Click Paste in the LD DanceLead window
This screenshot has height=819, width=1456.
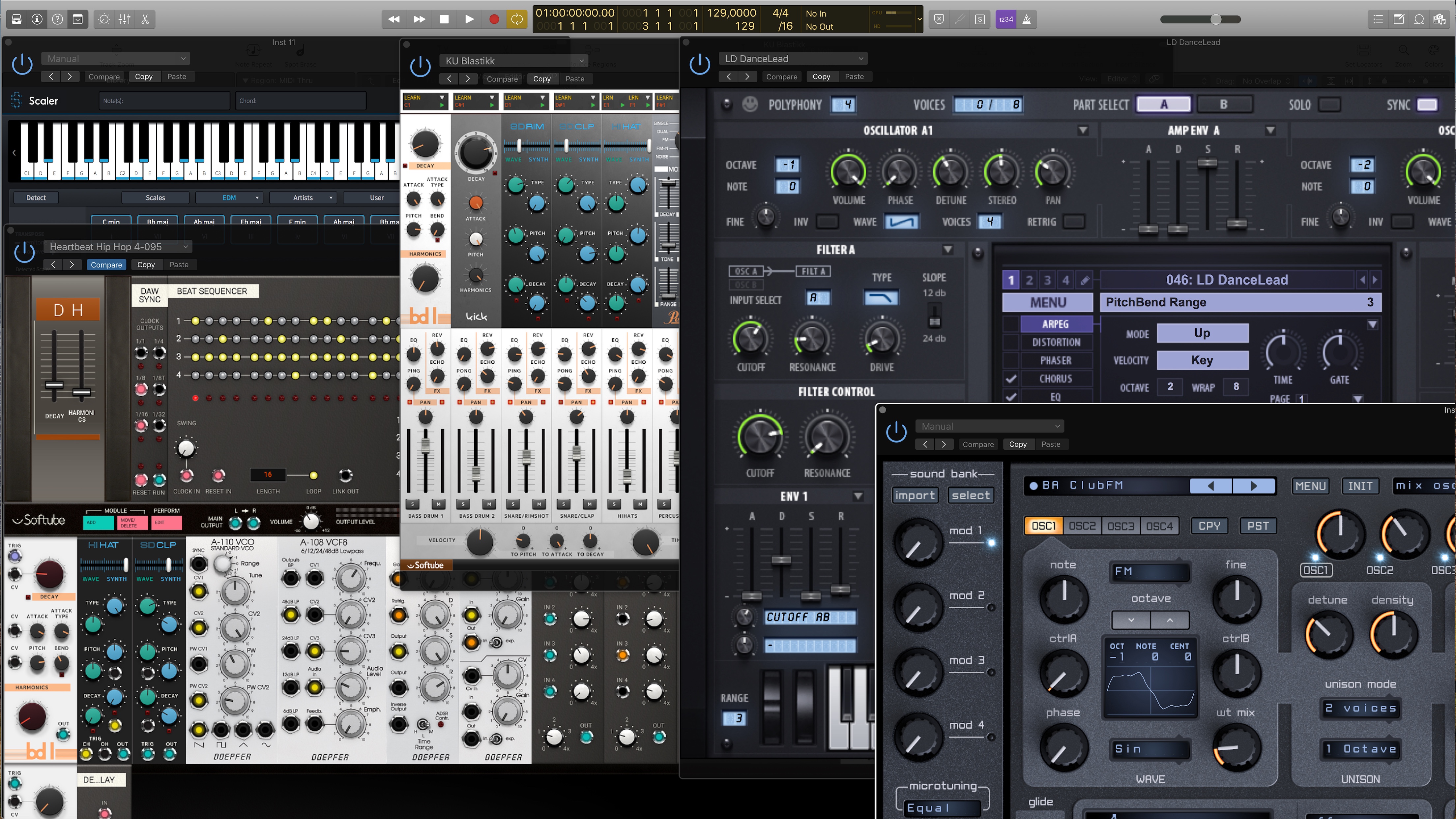pyautogui.click(x=854, y=77)
